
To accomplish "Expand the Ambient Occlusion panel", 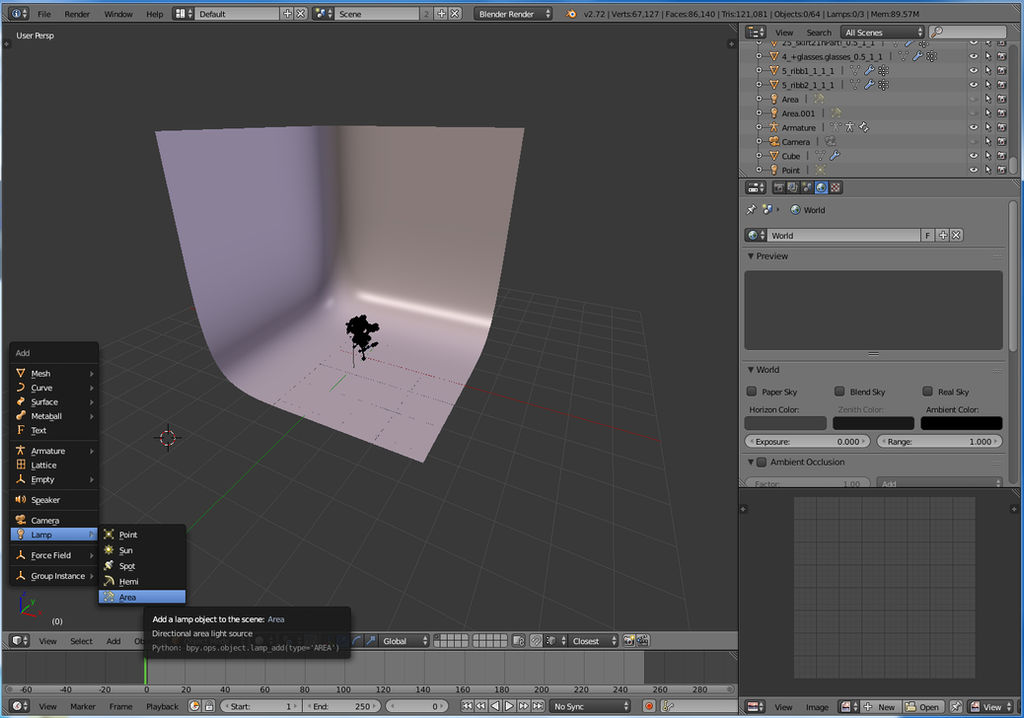I will click(751, 462).
